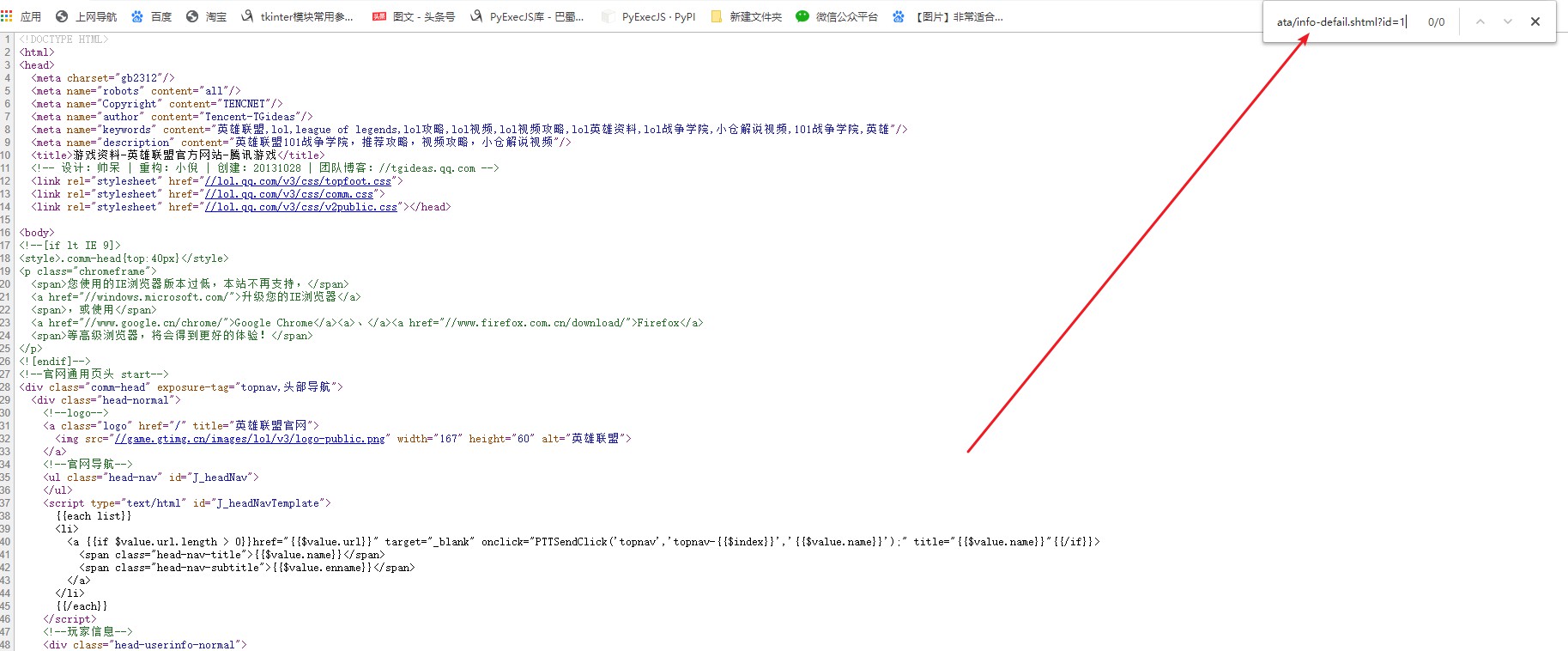Image resolution: width=1568 pixels, height=651 pixels.
Task: Open the v2public.css stylesheet link
Action: pos(301,207)
